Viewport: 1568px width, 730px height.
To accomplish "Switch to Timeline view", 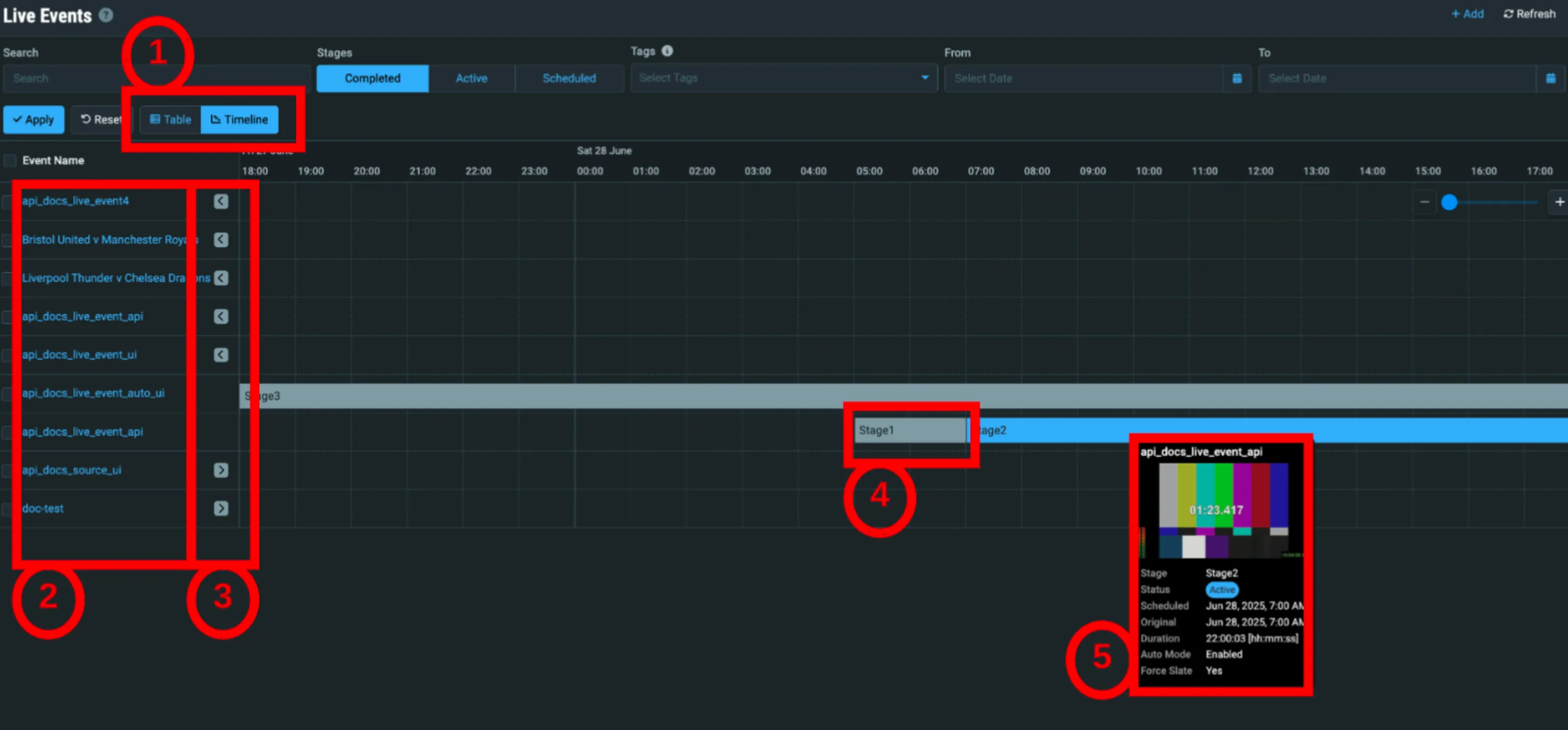I will (x=239, y=120).
